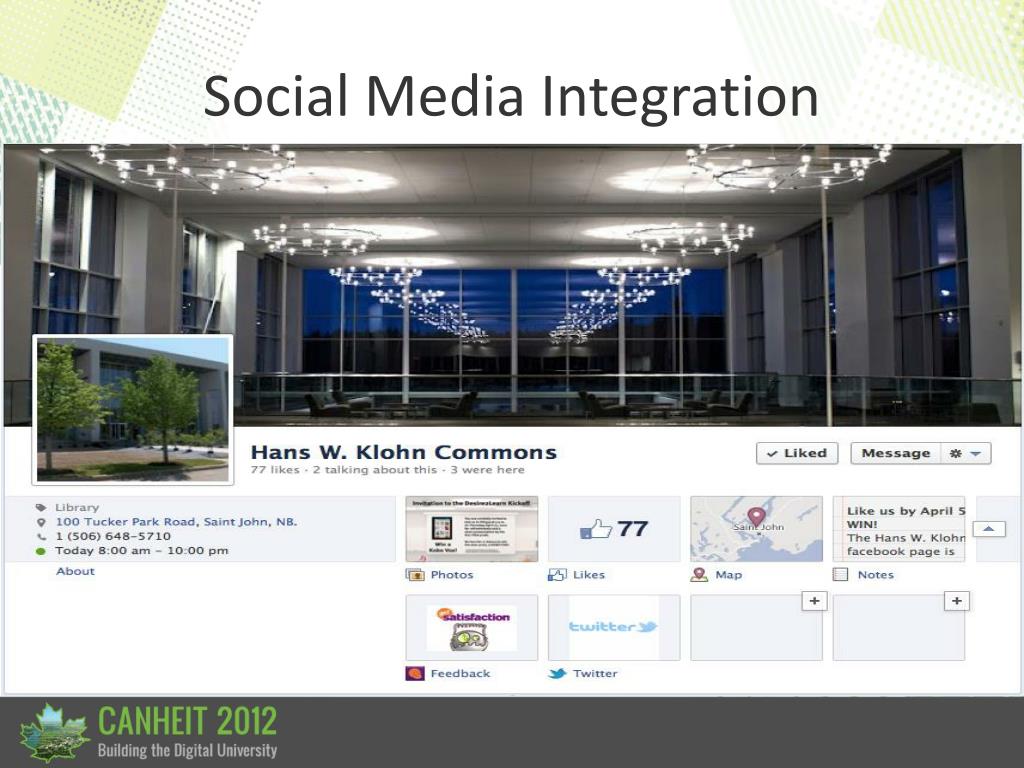Open the gear settings dropdown
The image size is (1024, 768).
pyautogui.click(x=966, y=453)
